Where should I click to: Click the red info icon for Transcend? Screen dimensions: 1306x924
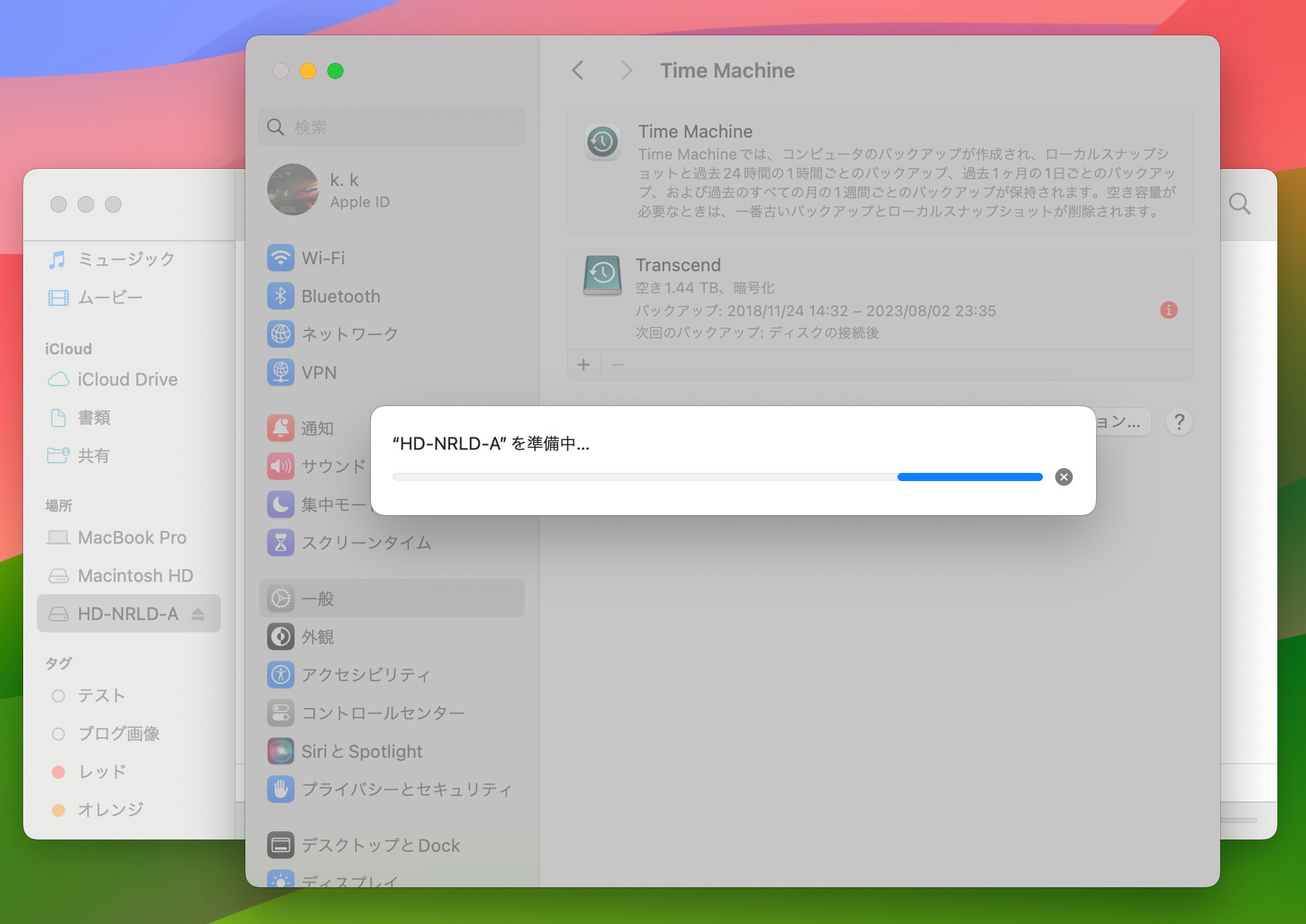point(1168,310)
